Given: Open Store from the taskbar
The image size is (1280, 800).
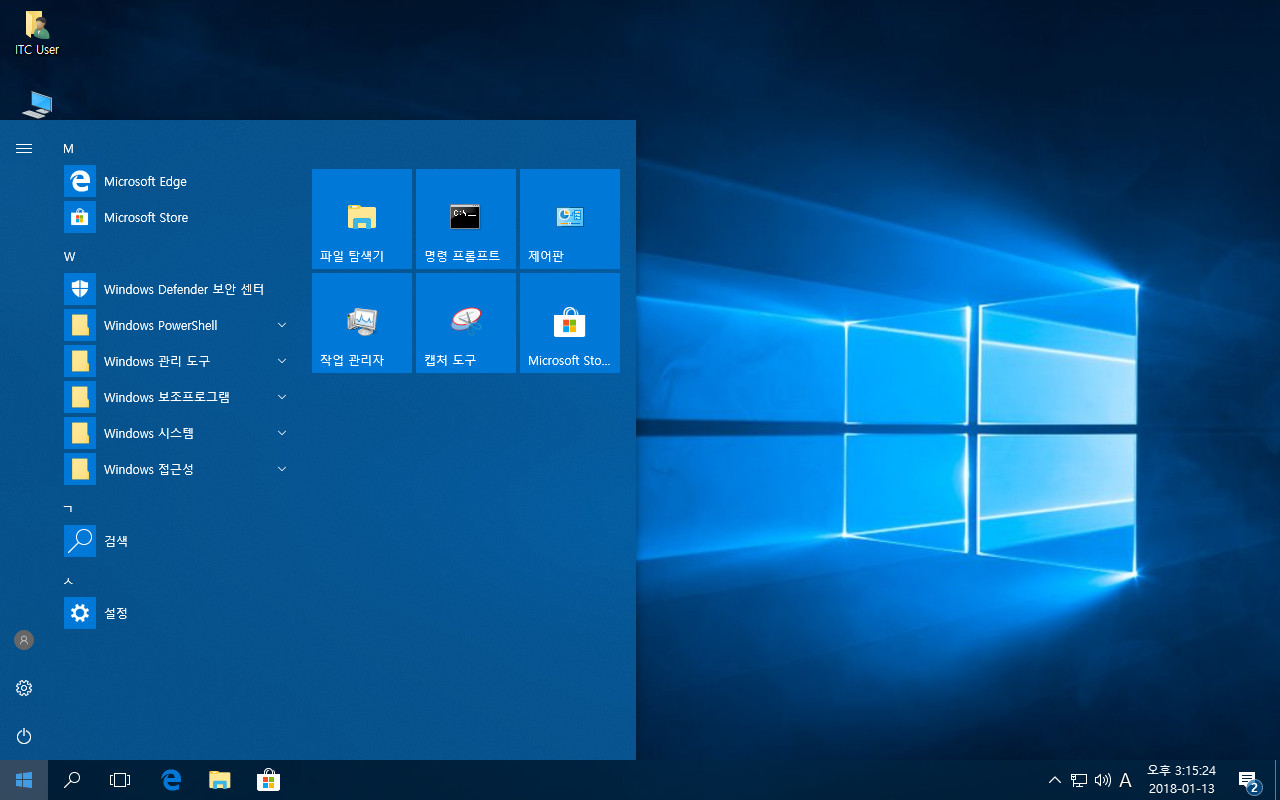Looking at the screenshot, I should pos(268,780).
